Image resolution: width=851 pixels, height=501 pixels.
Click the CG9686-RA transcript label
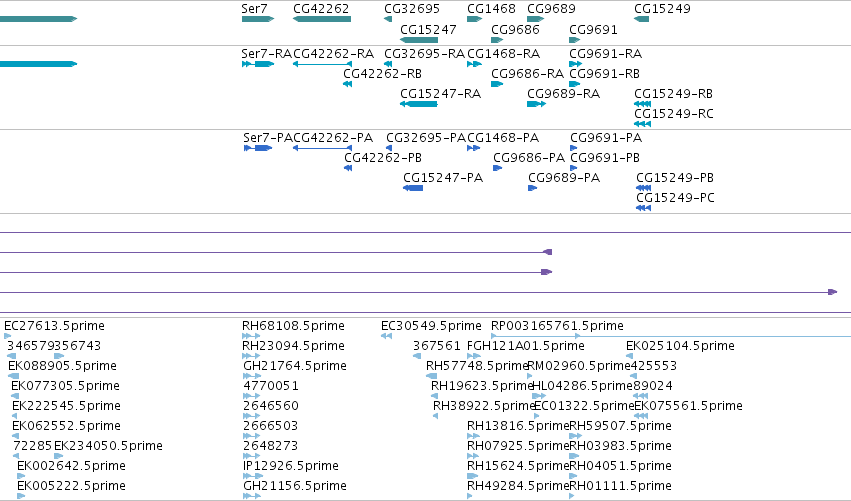tap(528, 74)
